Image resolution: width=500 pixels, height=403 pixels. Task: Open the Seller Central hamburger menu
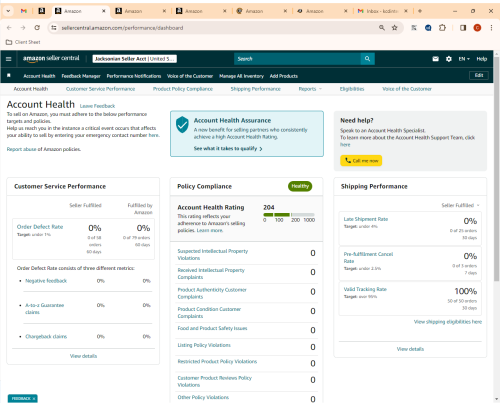(x=9, y=59)
